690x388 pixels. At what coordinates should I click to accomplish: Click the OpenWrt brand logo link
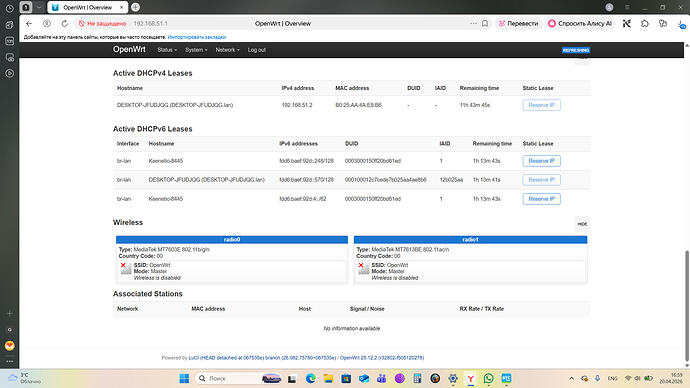(129, 49)
